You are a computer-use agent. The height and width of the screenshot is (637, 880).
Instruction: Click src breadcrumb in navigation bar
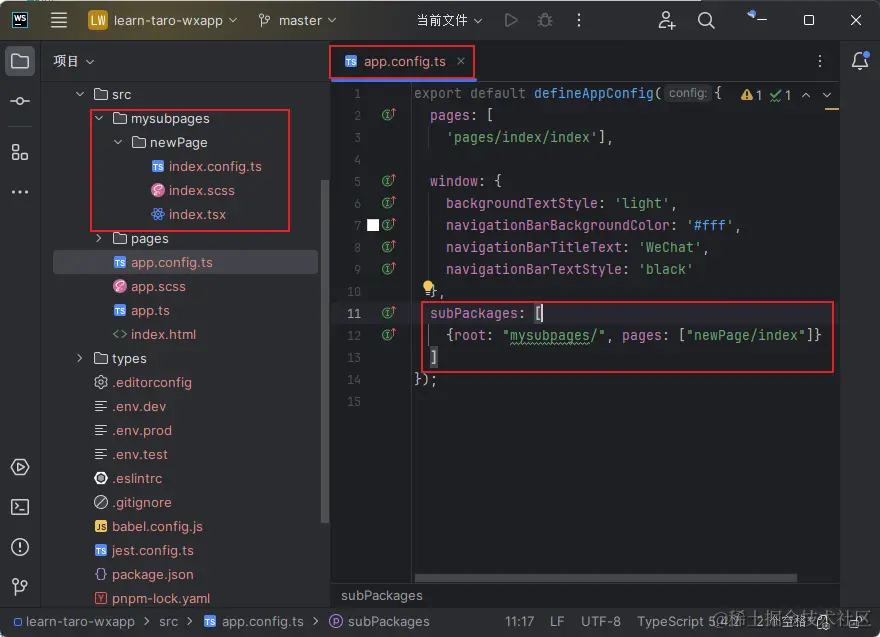point(168,622)
